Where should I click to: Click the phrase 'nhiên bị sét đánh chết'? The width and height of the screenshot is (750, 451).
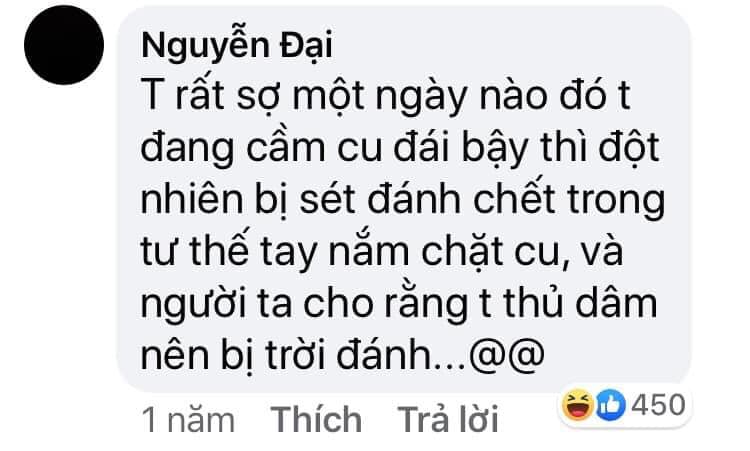coord(348,200)
